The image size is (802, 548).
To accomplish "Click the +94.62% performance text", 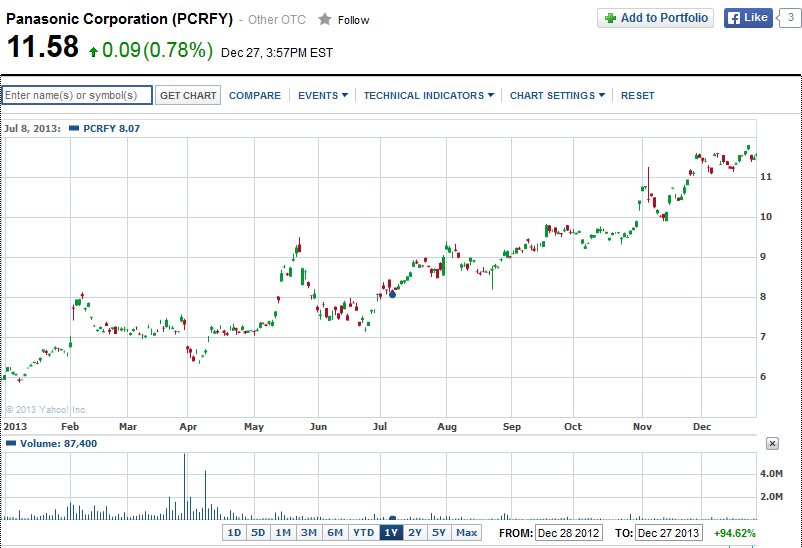I will pos(734,533).
